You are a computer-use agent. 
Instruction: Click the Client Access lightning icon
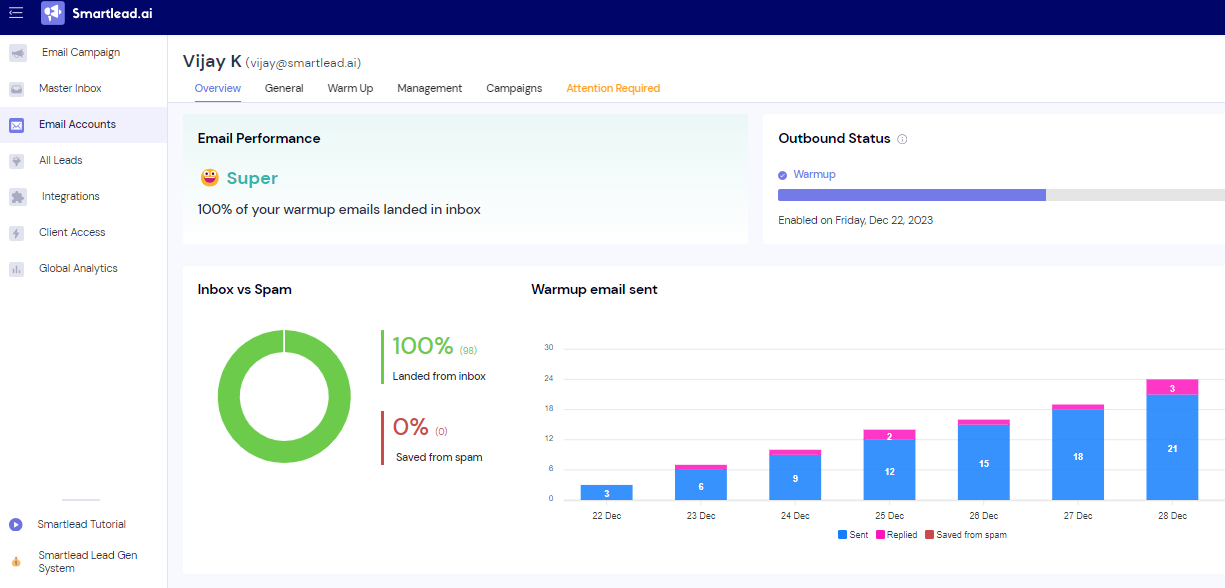pyautogui.click(x=17, y=233)
